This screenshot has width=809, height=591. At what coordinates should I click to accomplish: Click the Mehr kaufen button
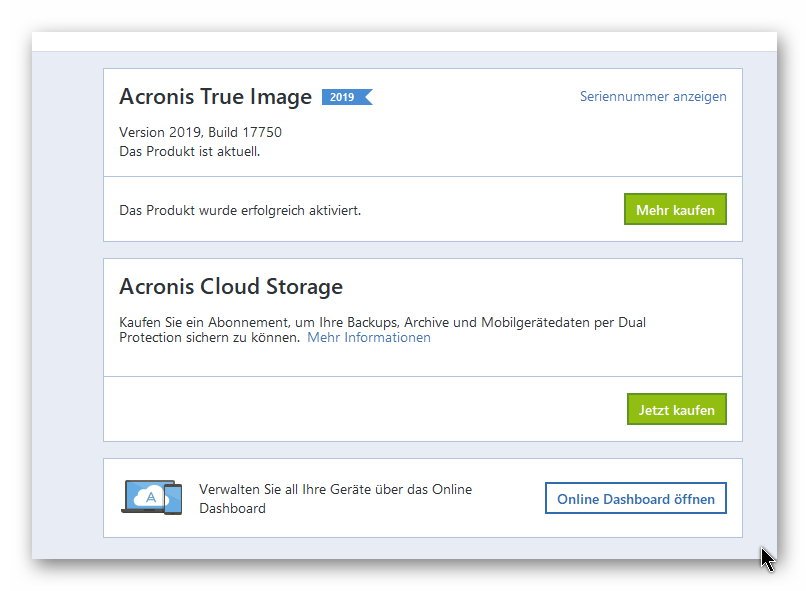point(675,209)
